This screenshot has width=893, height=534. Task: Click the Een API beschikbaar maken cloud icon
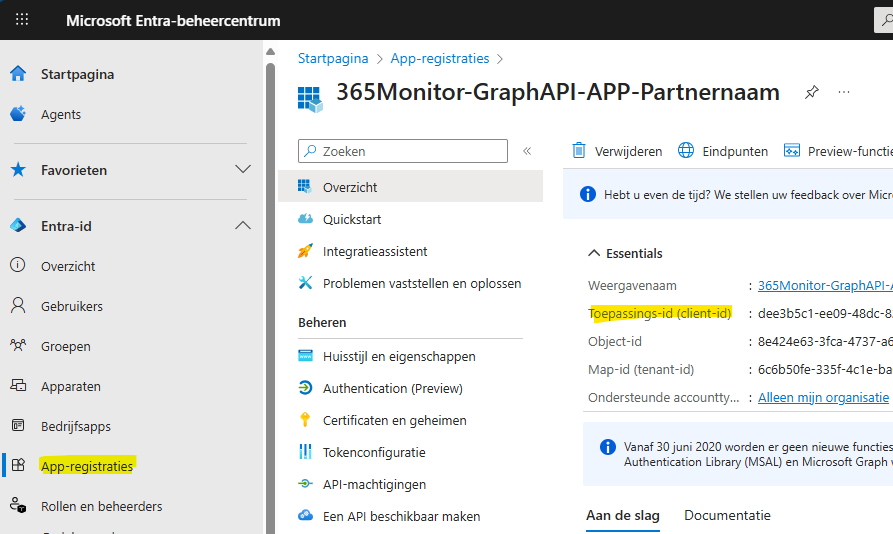pos(306,515)
